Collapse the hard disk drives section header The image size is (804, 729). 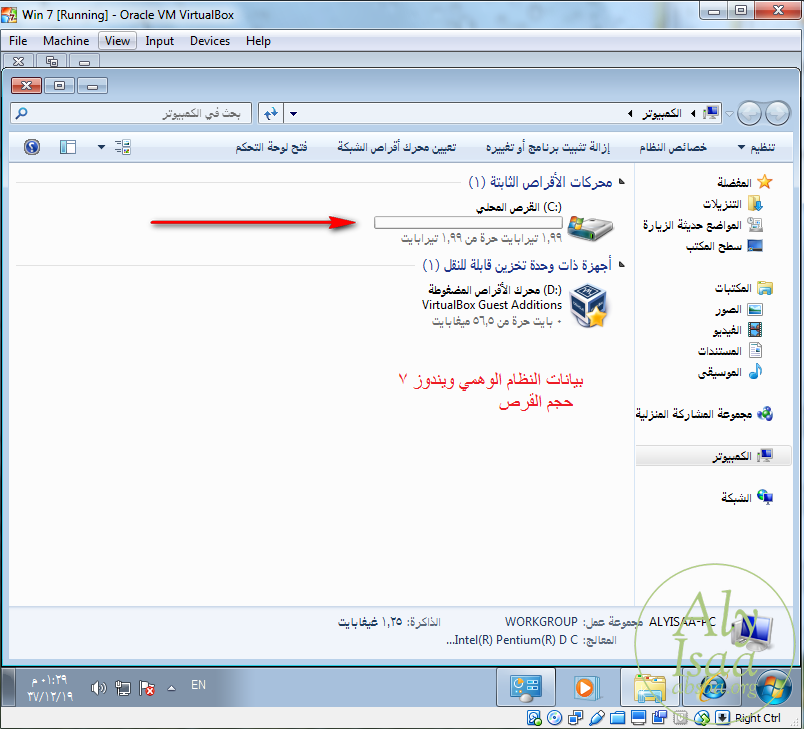tap(622, 182)
